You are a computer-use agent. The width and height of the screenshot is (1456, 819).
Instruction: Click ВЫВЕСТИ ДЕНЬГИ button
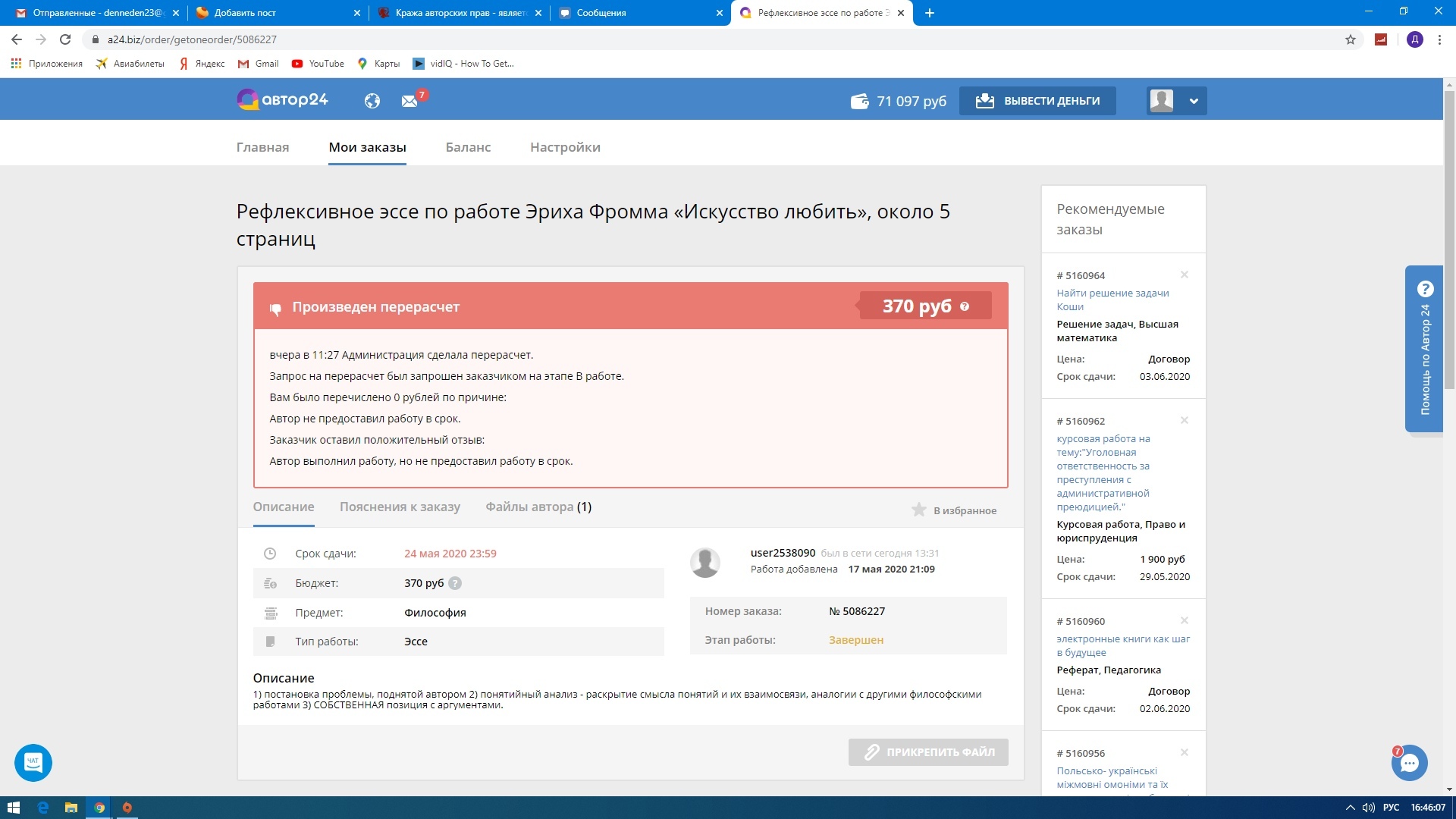point(1037,101)
